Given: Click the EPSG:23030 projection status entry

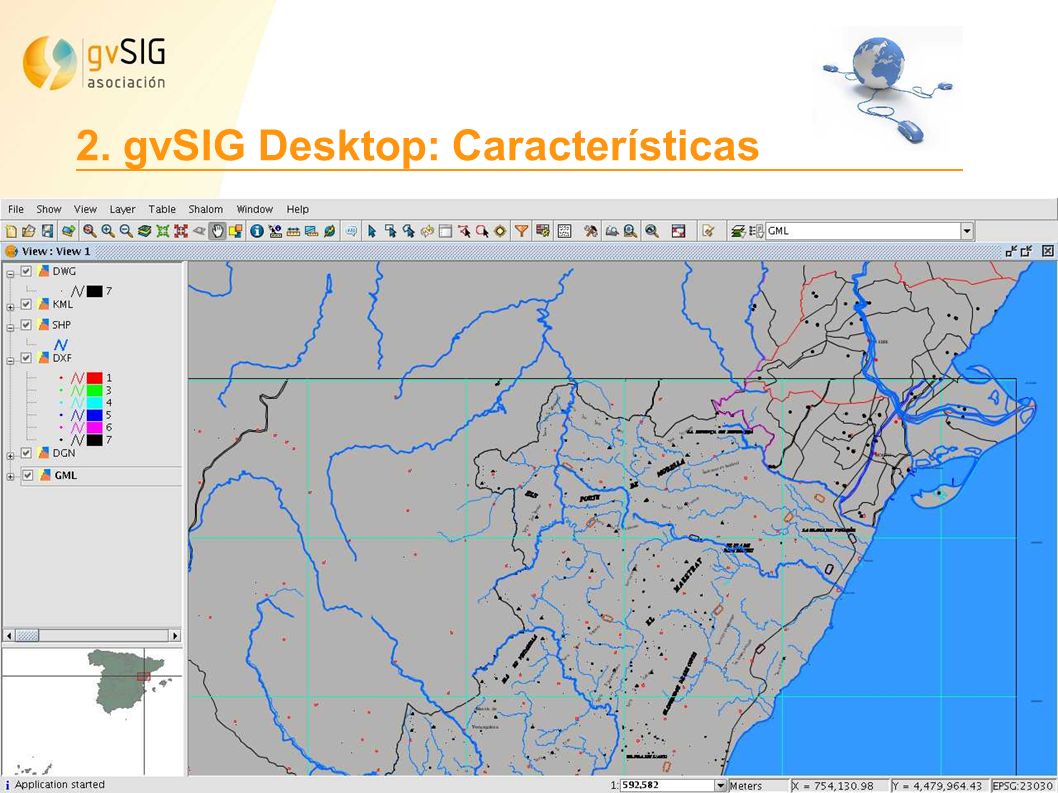Looking at the screenshot, I should point(1022,786).
